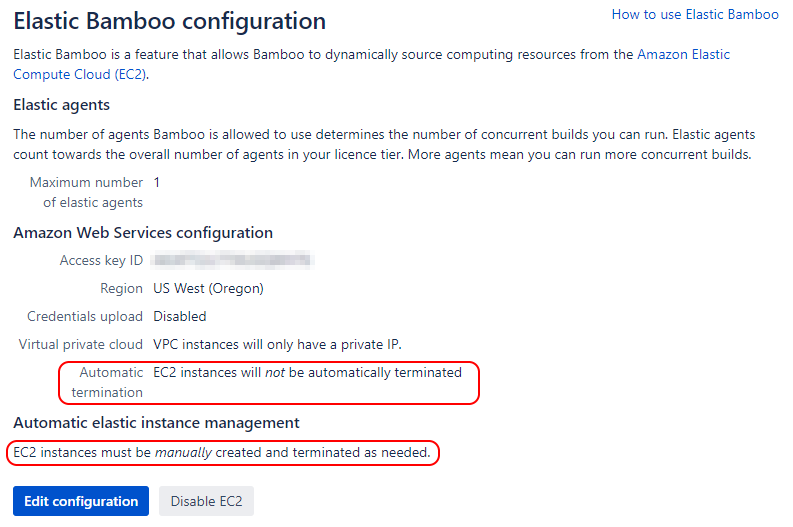Click the Disabled credentials upload value
This screenshot has height=527, width=793.
point(180,317)
